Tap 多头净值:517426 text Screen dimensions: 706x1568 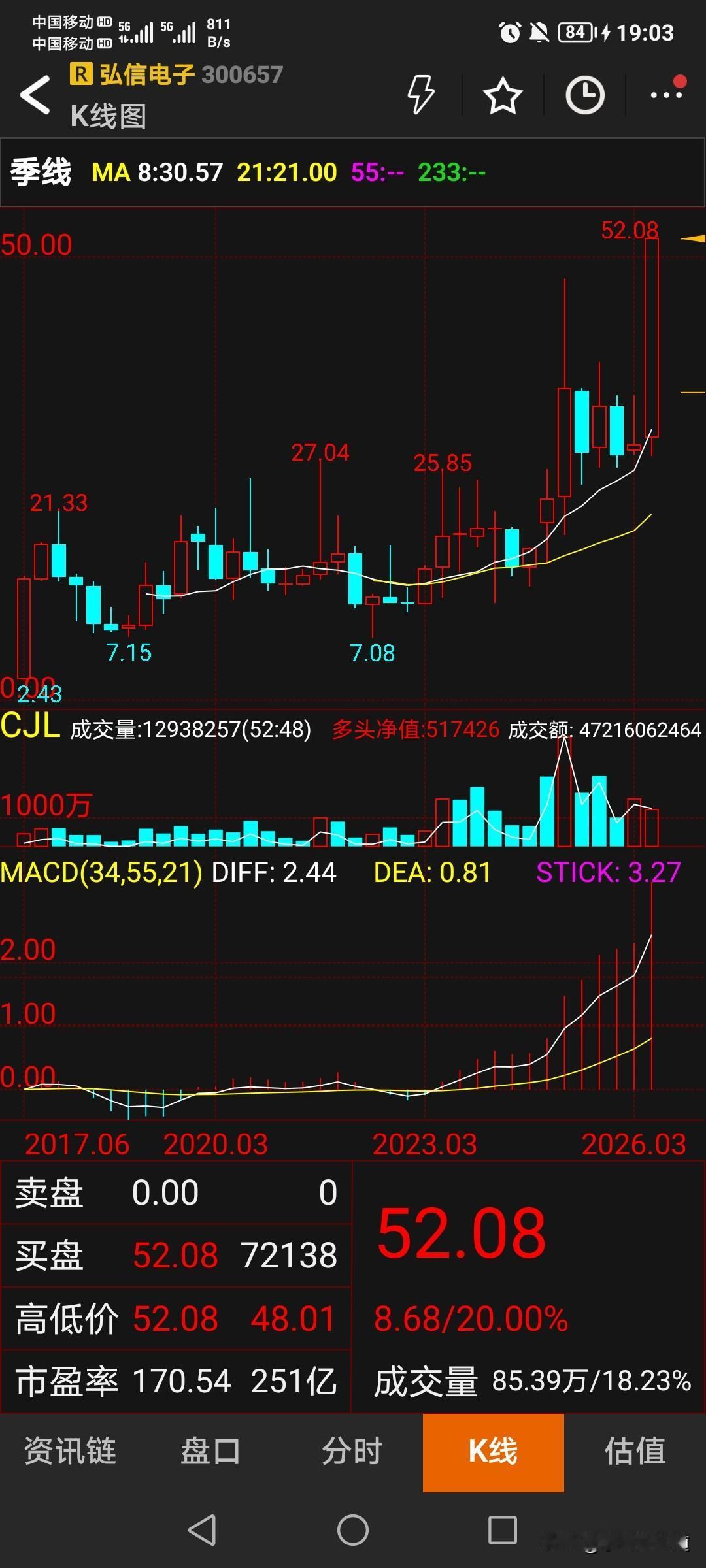point(416,729)
